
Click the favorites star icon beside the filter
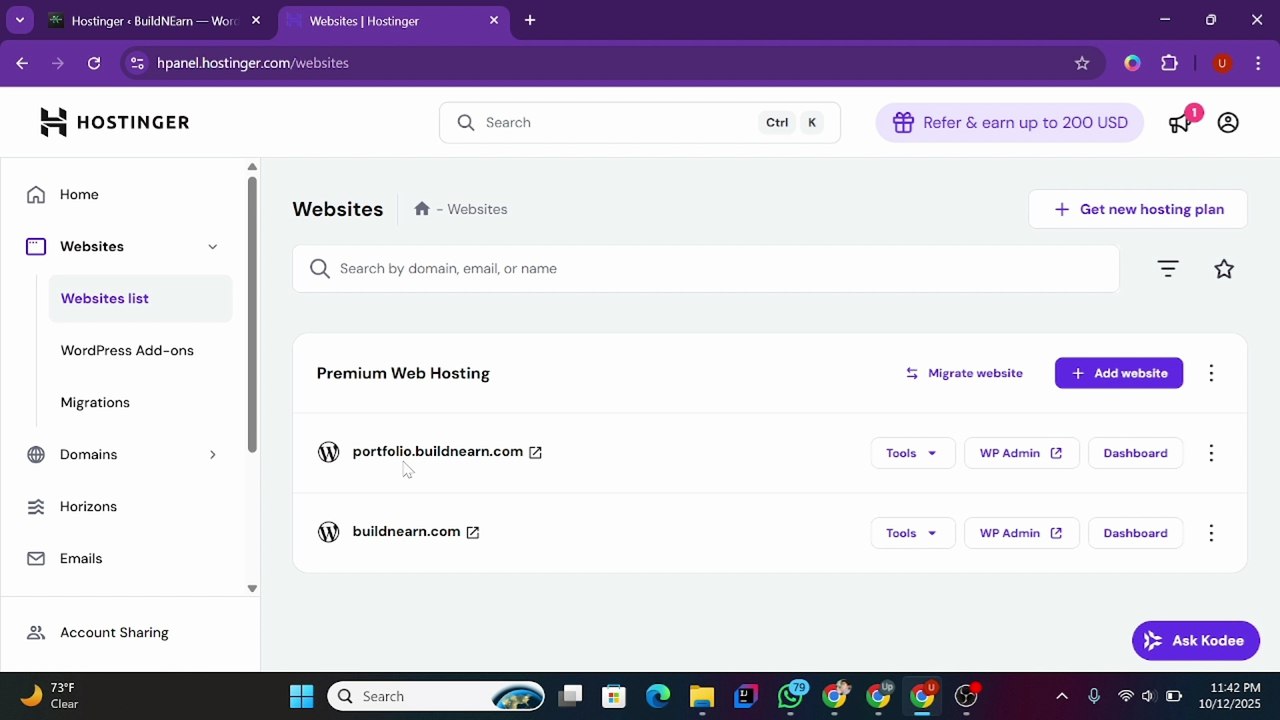pos(1224,268)
